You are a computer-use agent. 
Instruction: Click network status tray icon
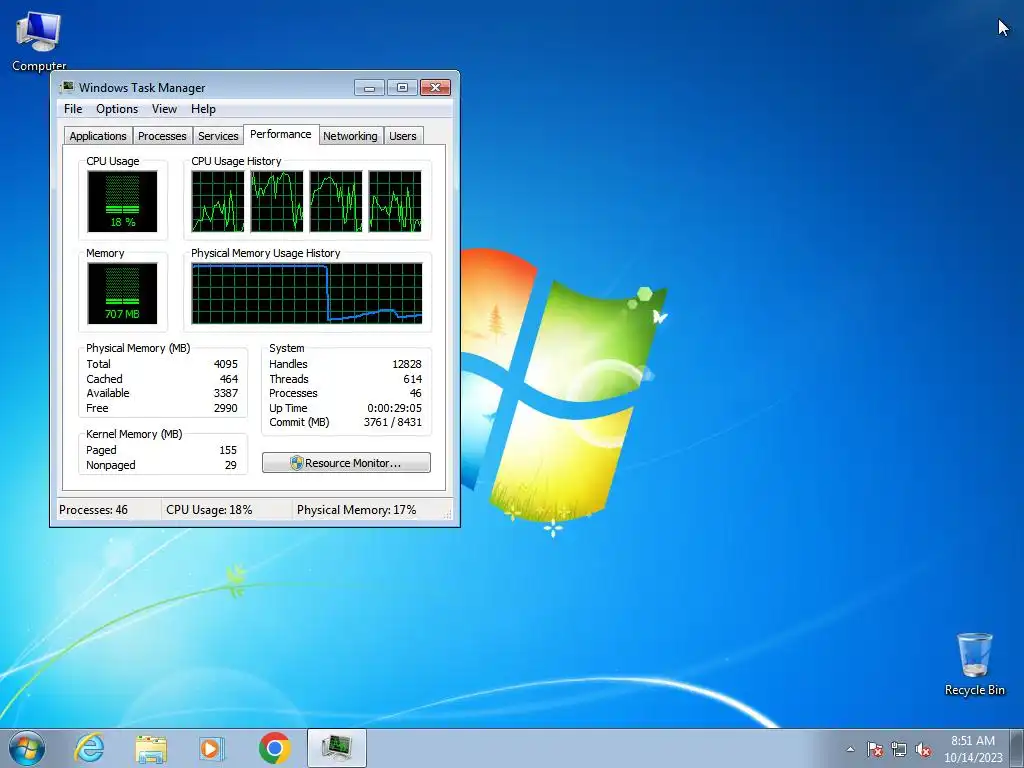pyautogui.click(x=899, y=750)
